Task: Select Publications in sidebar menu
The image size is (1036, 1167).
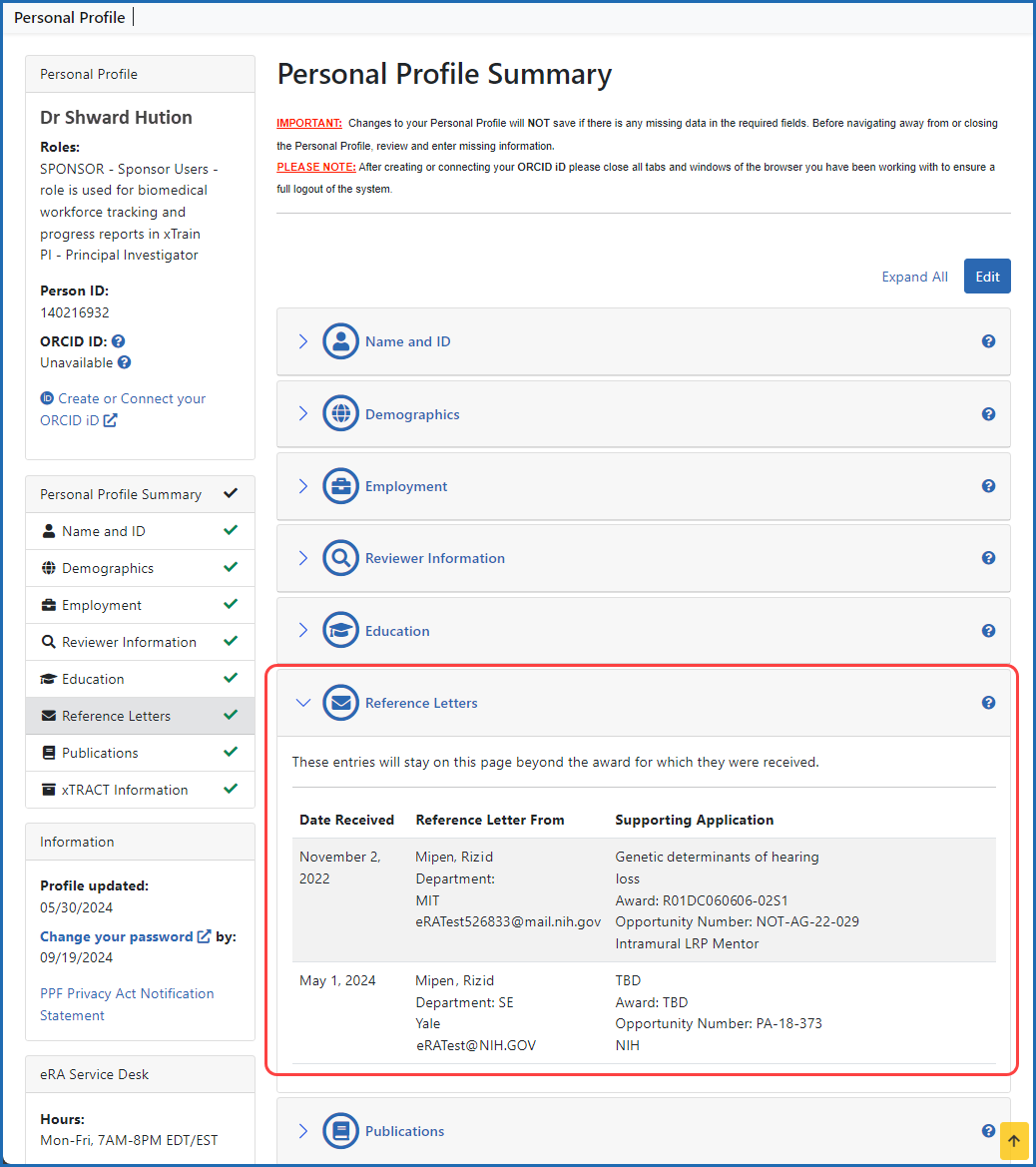Action: coord(140,753)
